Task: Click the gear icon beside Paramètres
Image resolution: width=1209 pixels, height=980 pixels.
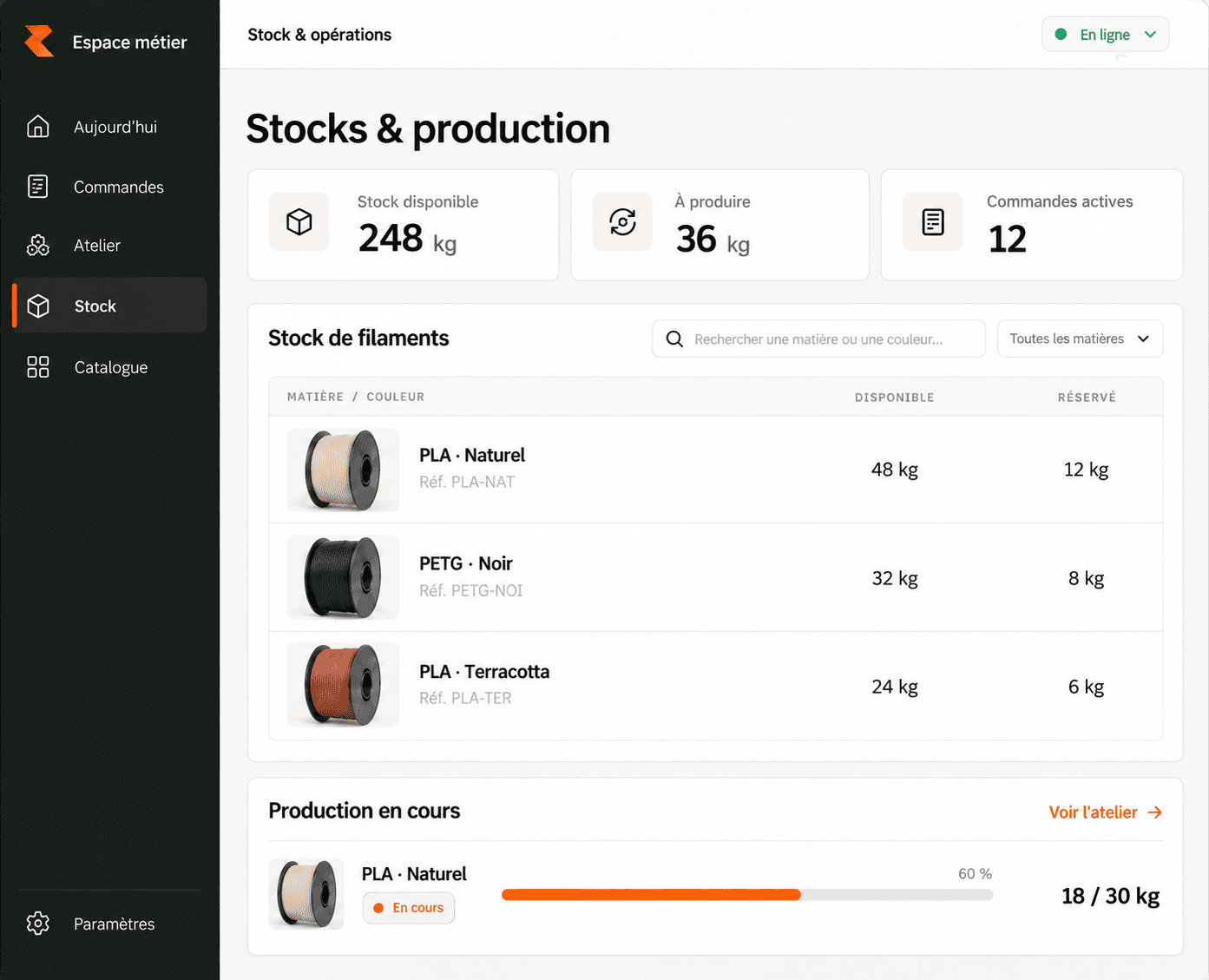Action: click(x=38, y=924)
